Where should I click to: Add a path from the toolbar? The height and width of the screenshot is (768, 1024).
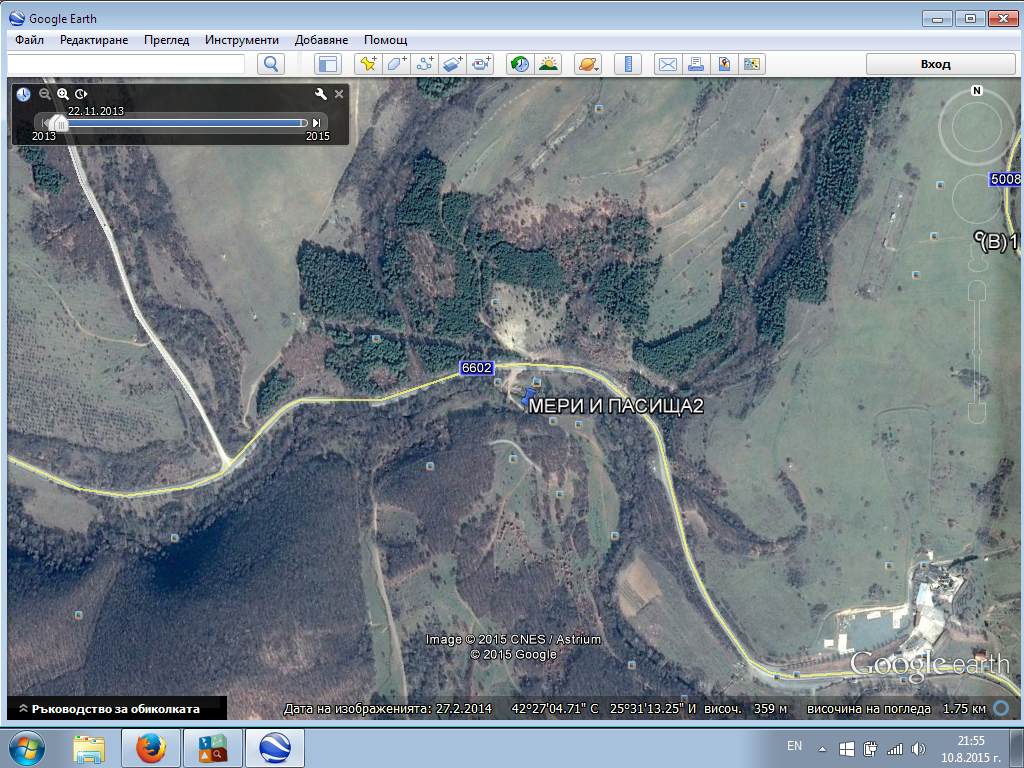[x=424, y=64]
